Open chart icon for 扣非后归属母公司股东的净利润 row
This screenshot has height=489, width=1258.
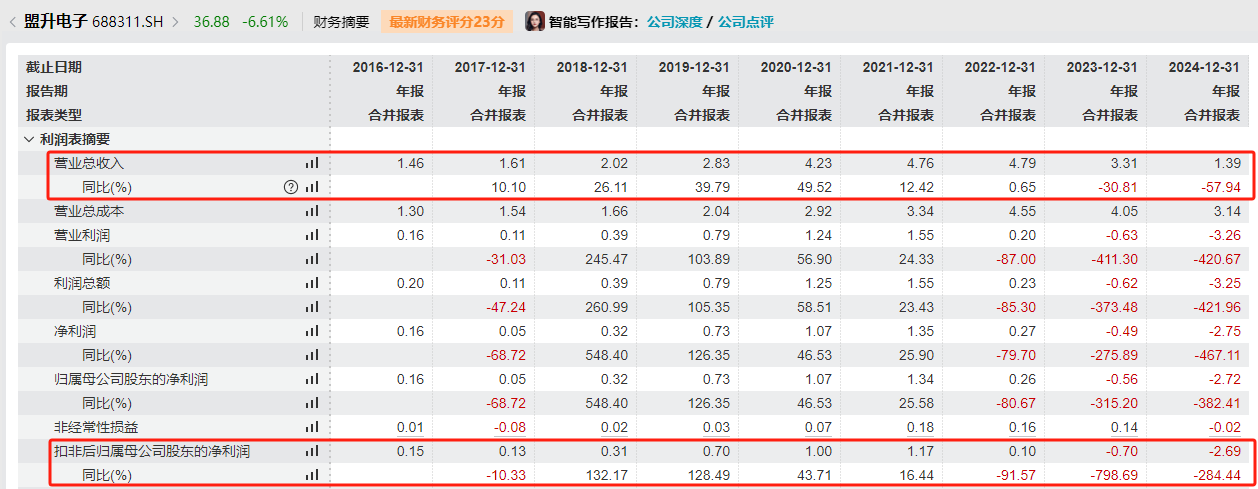(312, 451)
